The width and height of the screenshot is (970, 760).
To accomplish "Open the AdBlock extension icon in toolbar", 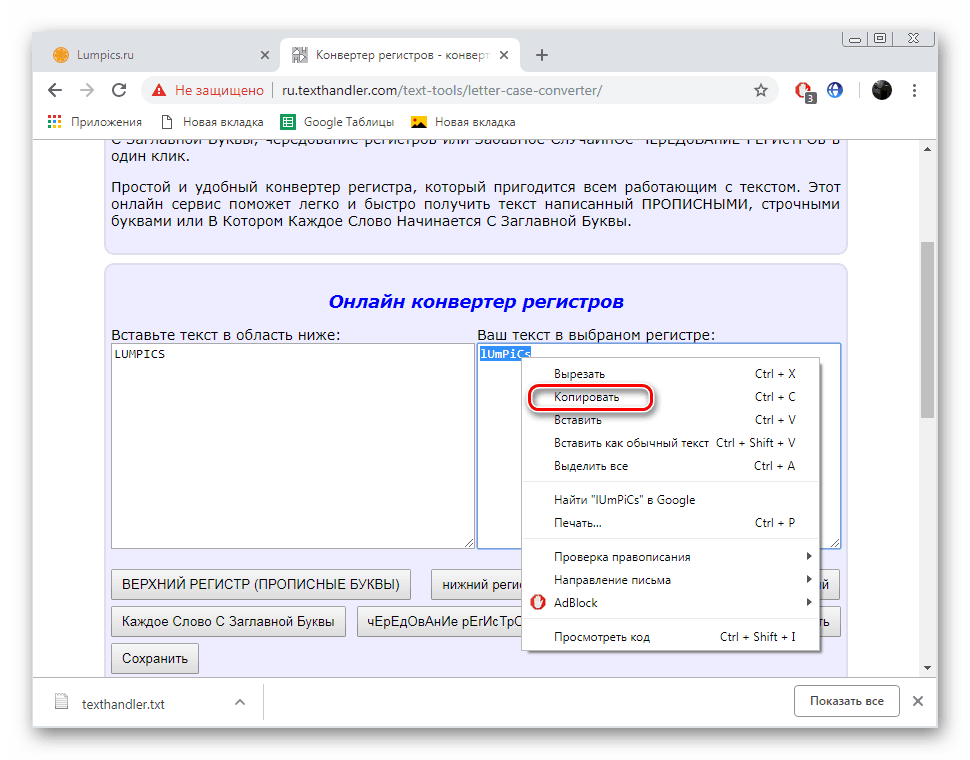I will (x=805, y=92).
